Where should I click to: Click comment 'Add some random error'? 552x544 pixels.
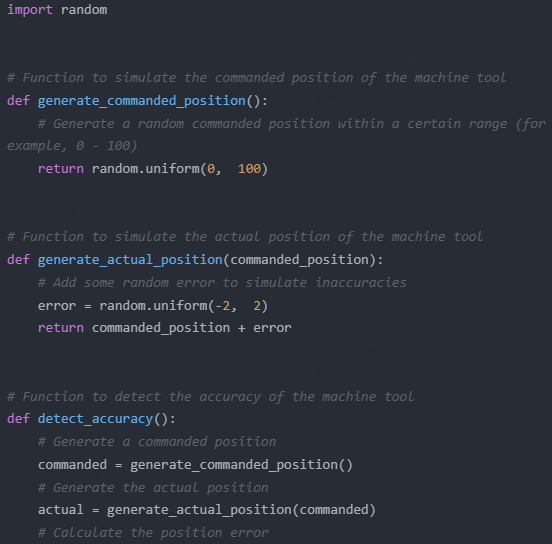[222, 283]
